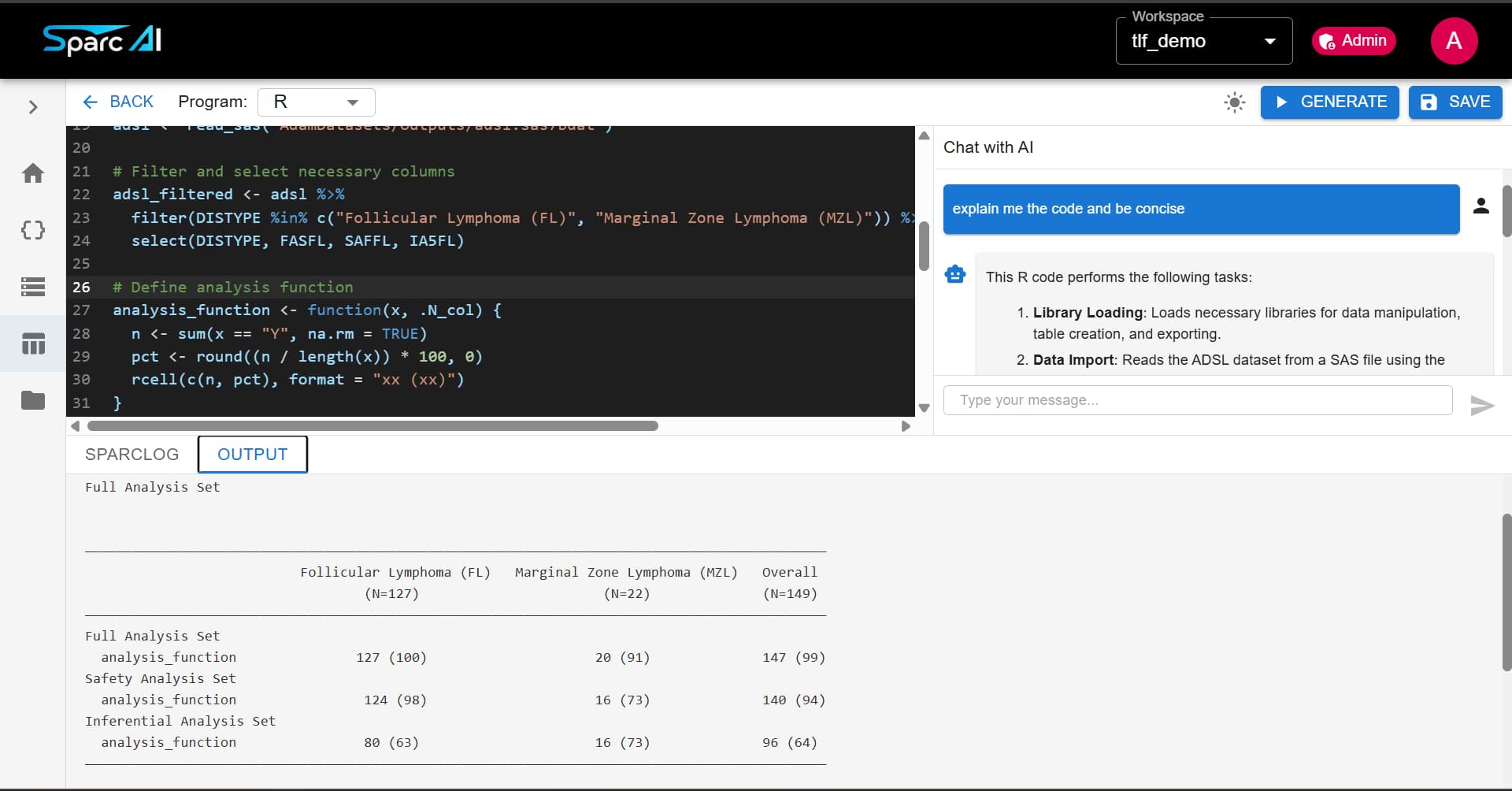Select the OUTPUT tab
Viewport: 1512px width, 791px height.
click(x=252, y=454)
